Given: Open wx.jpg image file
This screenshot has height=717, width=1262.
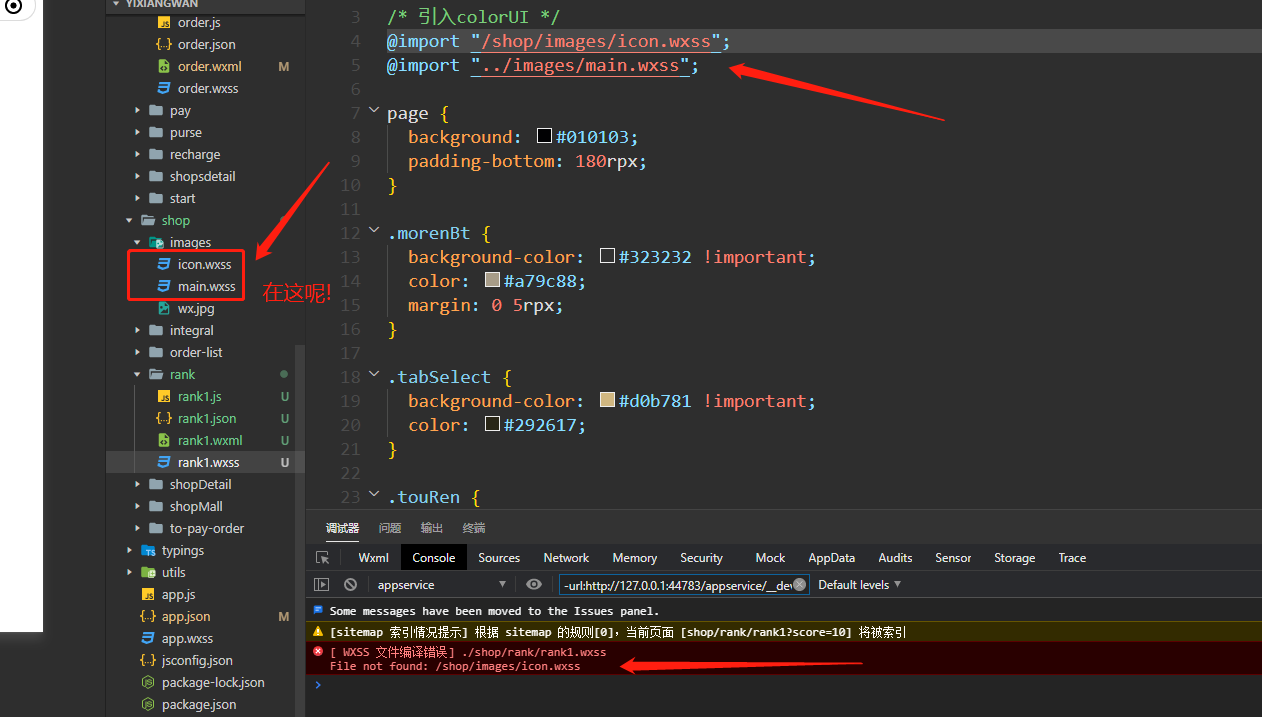Looking at the screenshot, I should [196, 308].
